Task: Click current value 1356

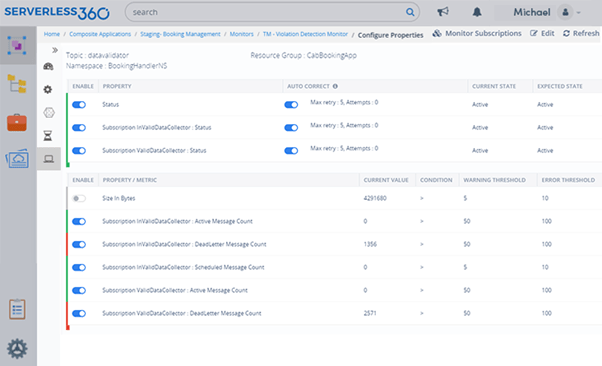Action: (370, 244)
